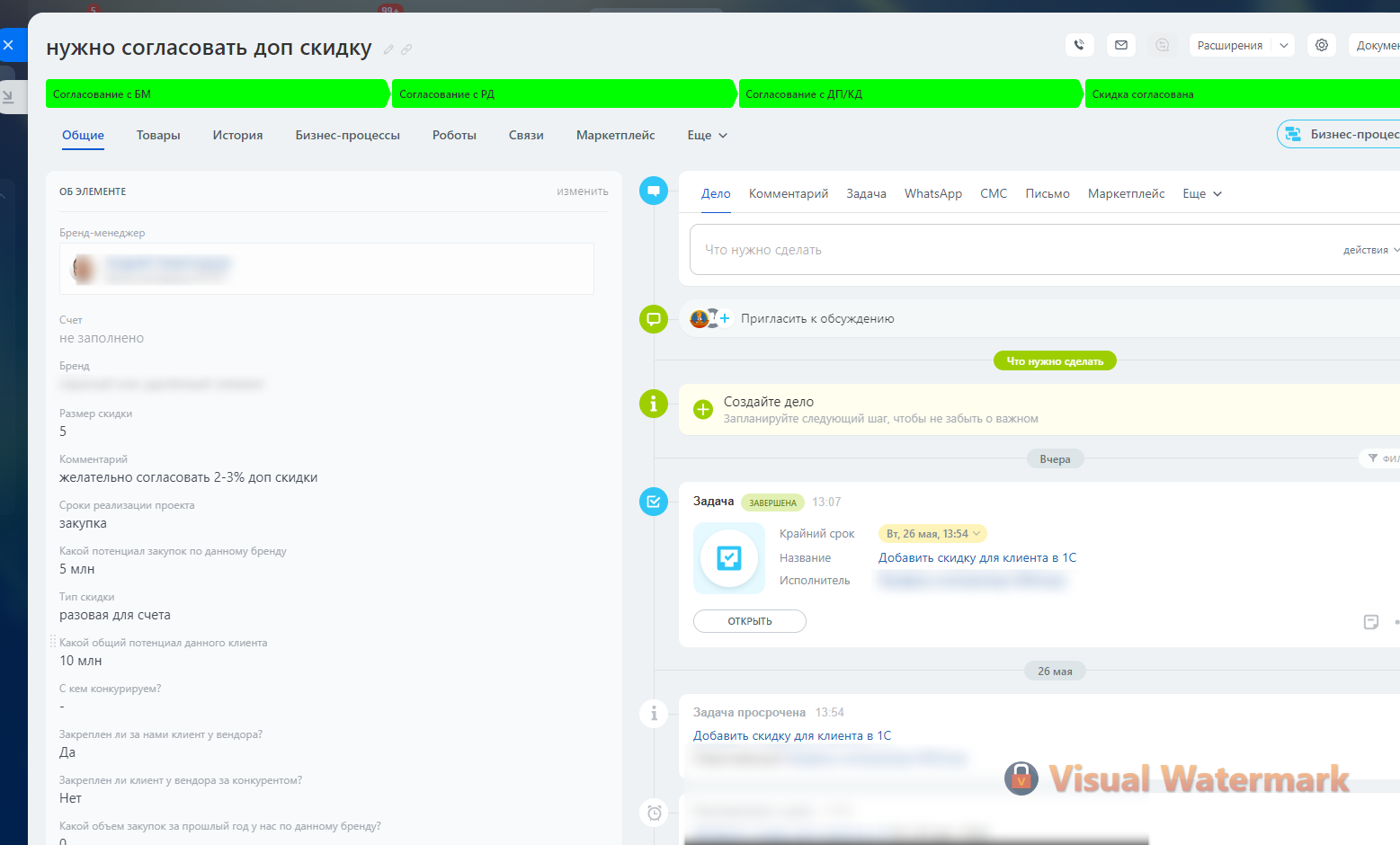Open the действия dropdown in the input box

[1370, 250]
